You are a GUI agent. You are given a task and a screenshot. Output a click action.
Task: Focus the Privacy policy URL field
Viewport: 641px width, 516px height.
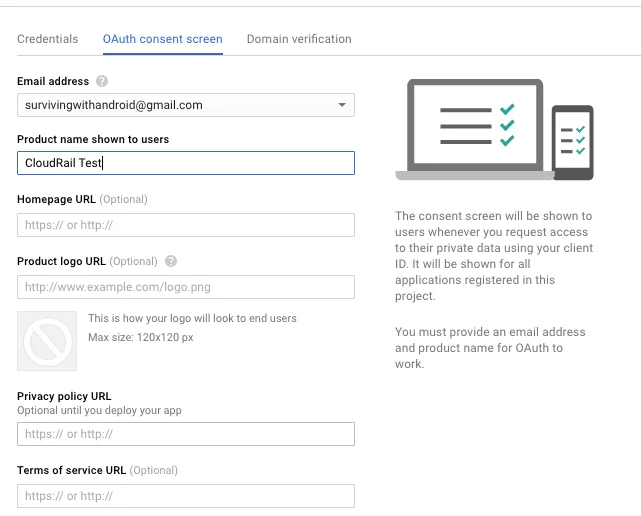(186, 434)
